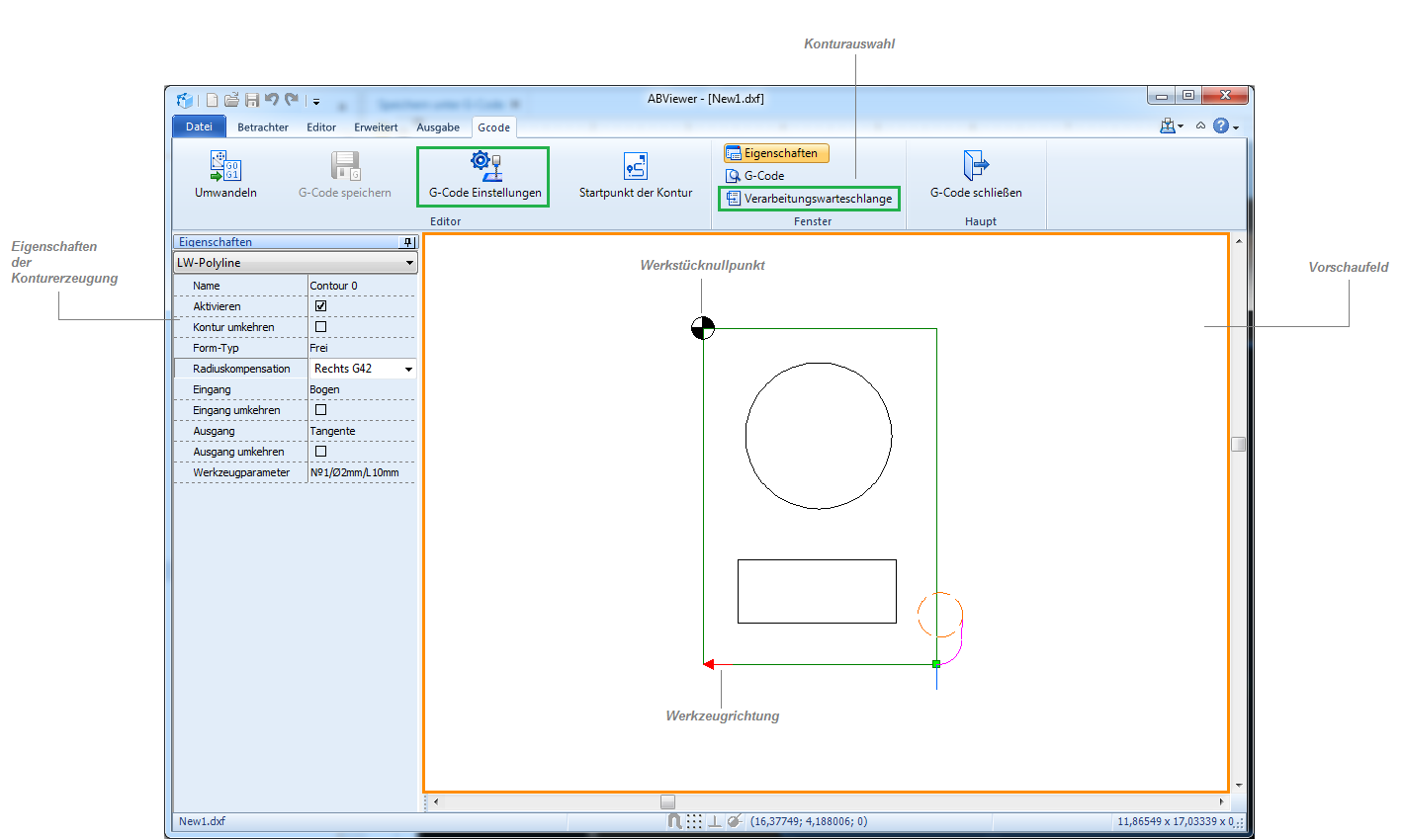1403x840 pixels.
Task: Click the undo arrow in quick access toolbar
Action: click(271, 100)
